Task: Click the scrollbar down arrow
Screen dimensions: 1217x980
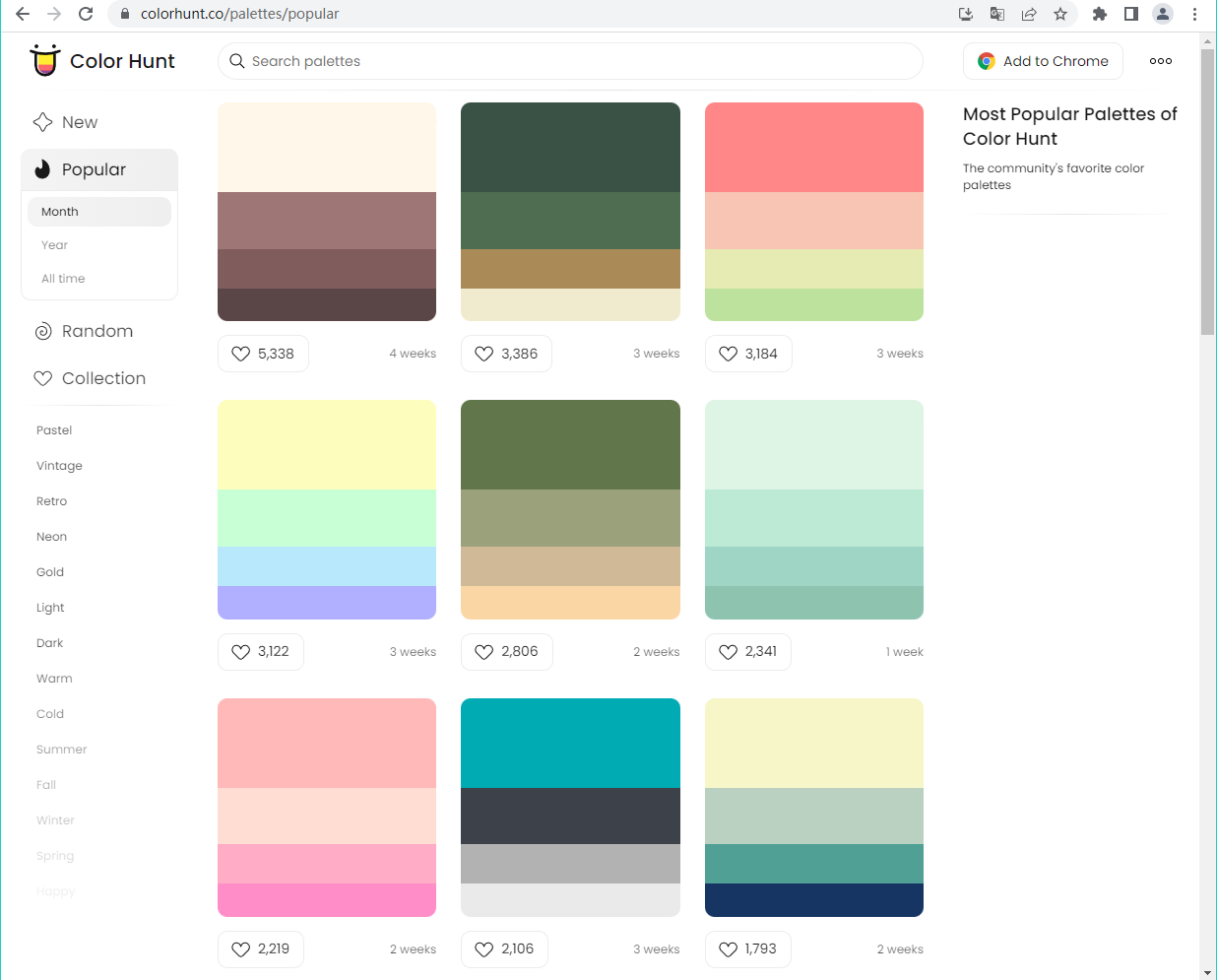Action: click(x=1208, y=972)
